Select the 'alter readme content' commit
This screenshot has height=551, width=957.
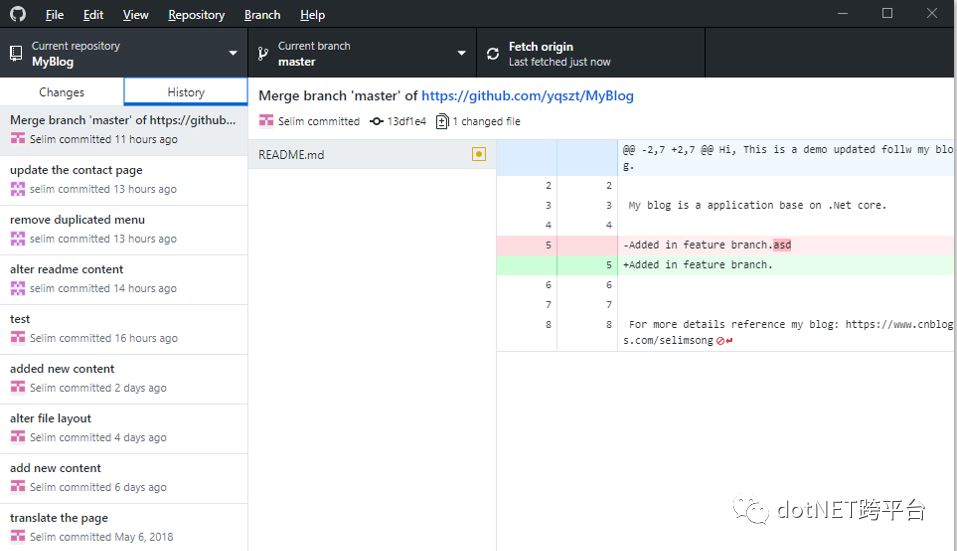pyautogui.click(x=124, y=279)
